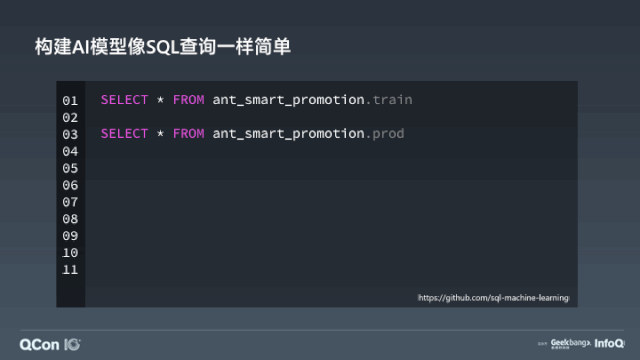Screen dimensions: 640x360
Task: Click the slide title about AI模型 and SQL
Action: [162, 47]
